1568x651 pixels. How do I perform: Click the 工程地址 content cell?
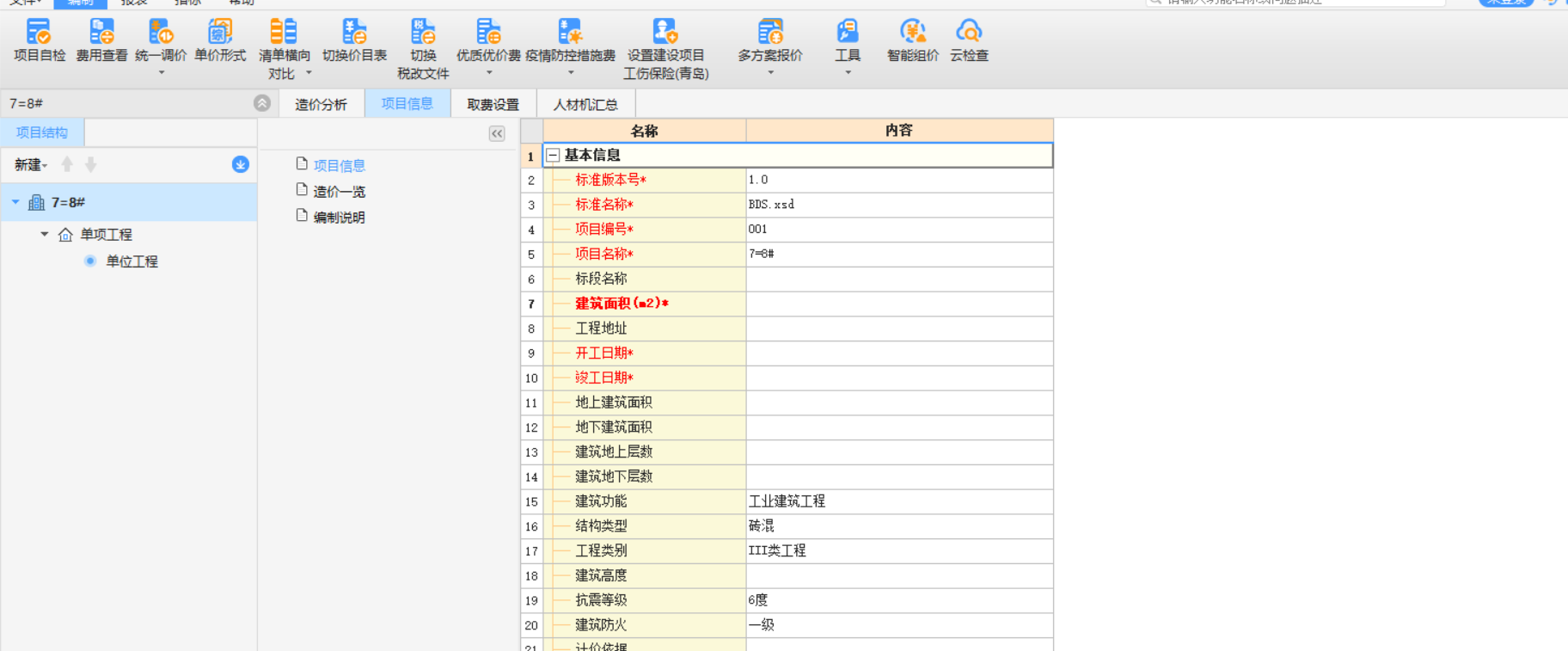click(x=899, y=329)
